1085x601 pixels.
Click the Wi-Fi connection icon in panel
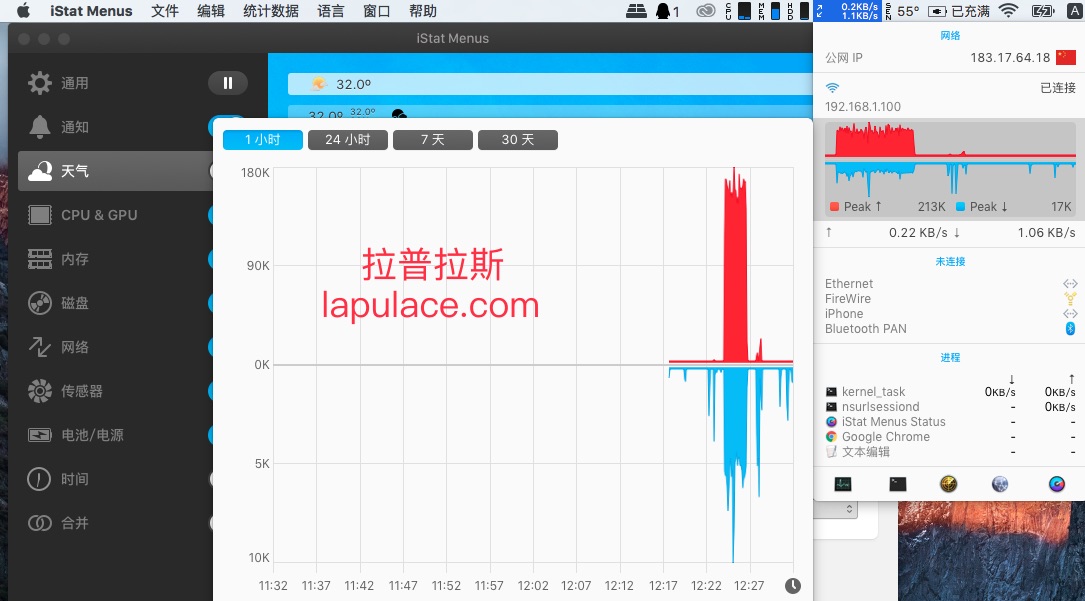click(832, 88)
